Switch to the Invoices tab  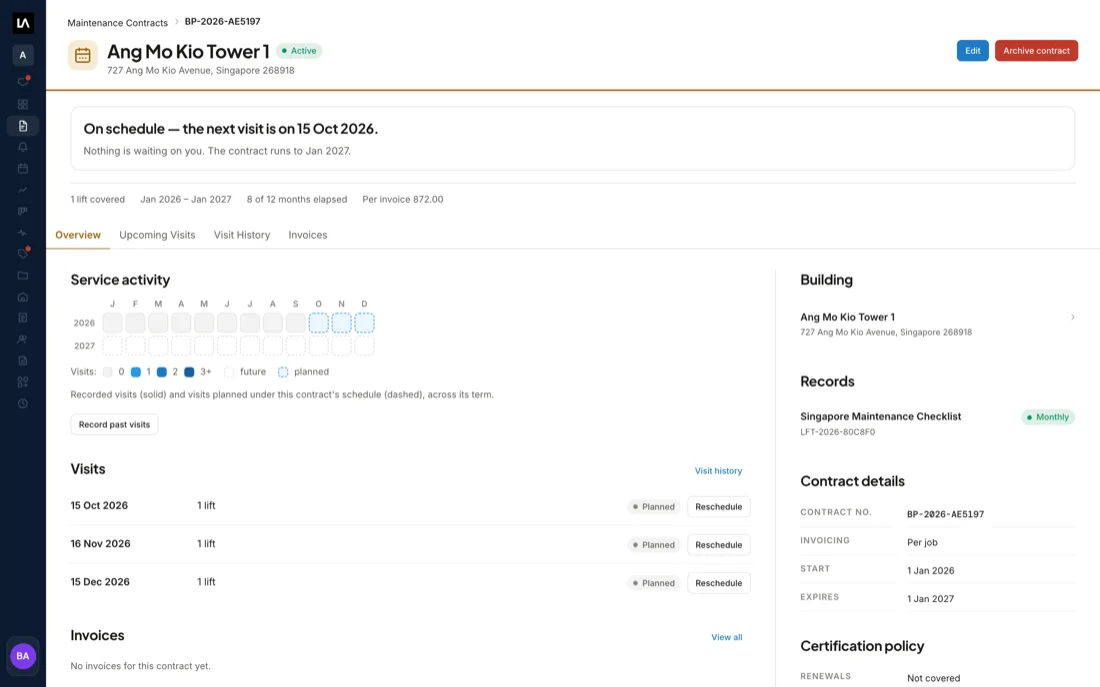(x=308, y=235)
